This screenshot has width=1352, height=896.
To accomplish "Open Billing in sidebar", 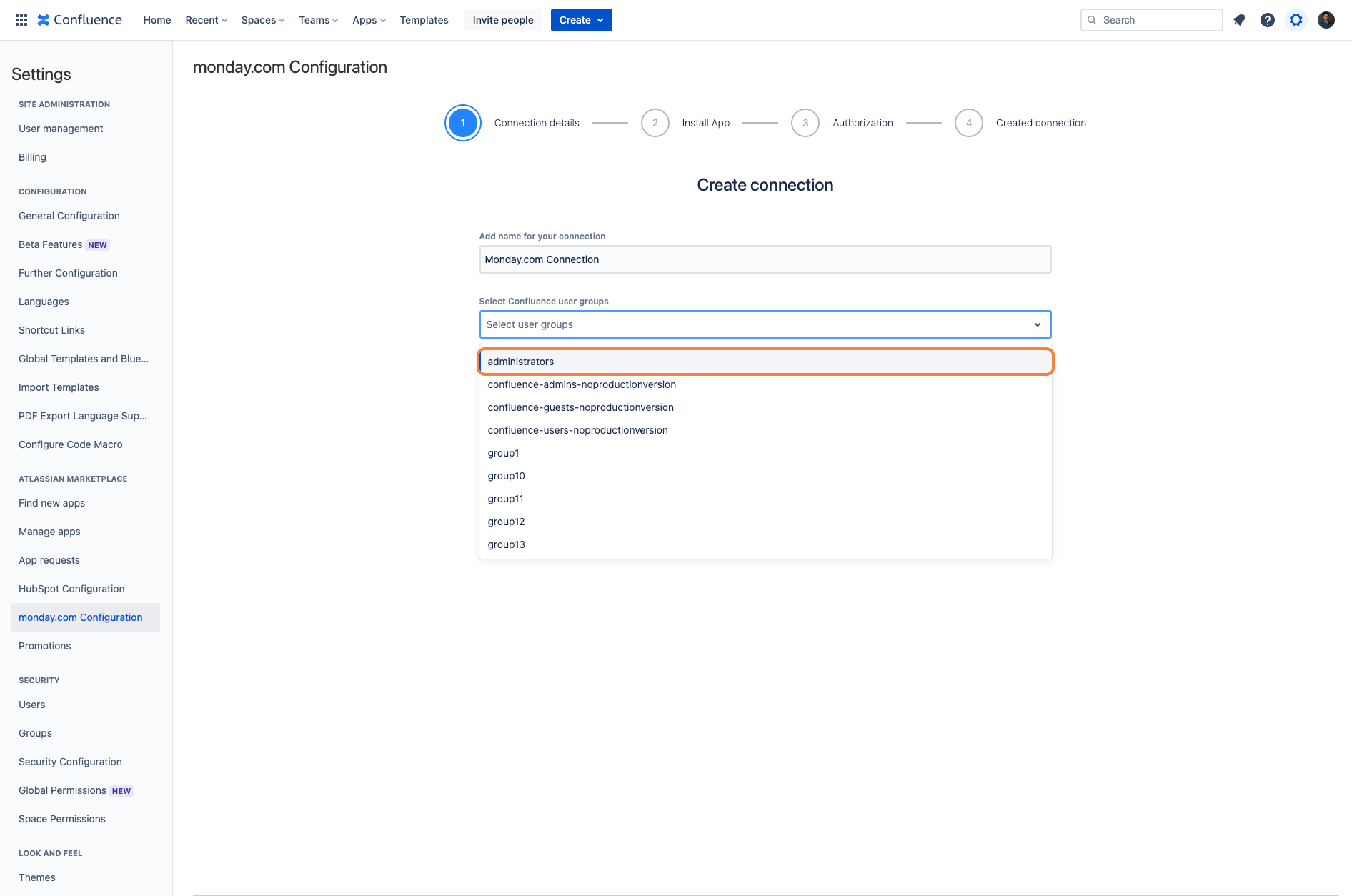I will tap(32, 157).
